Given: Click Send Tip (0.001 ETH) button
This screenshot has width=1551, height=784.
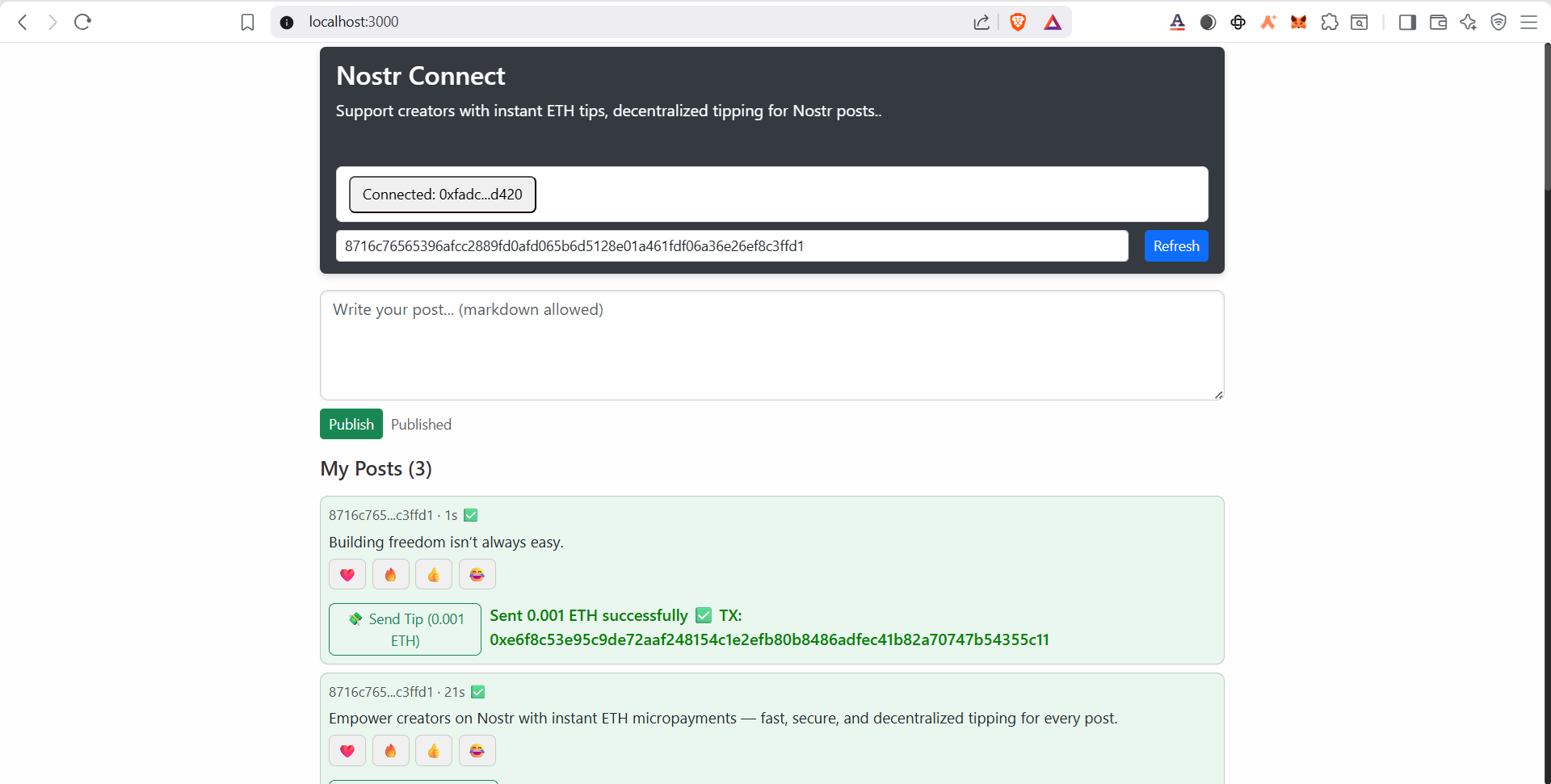Looking at the screenshot, I should [x=405, y=629].
